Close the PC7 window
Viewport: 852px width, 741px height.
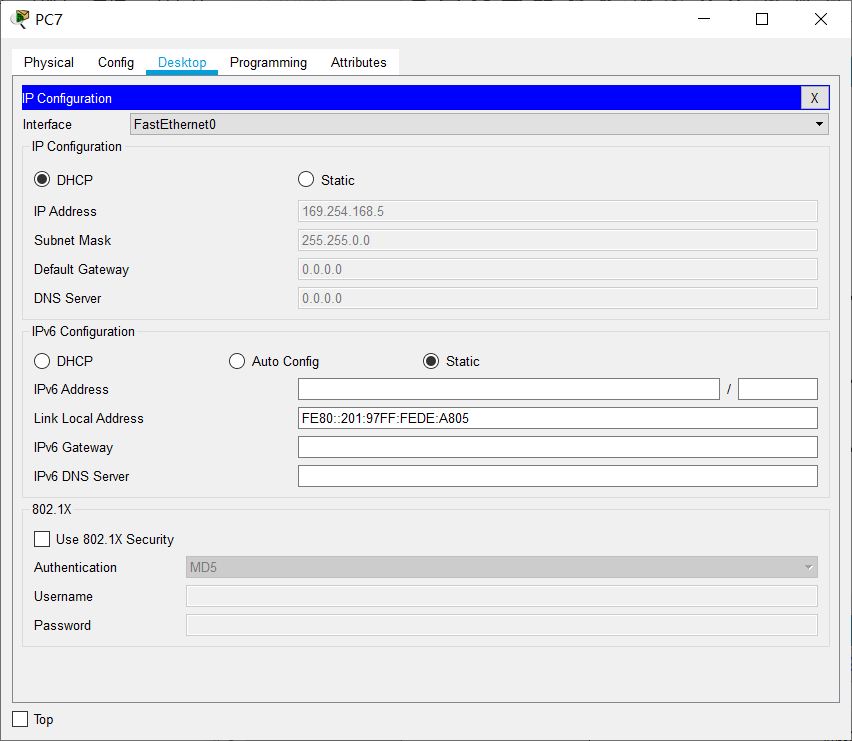(820, 19)
